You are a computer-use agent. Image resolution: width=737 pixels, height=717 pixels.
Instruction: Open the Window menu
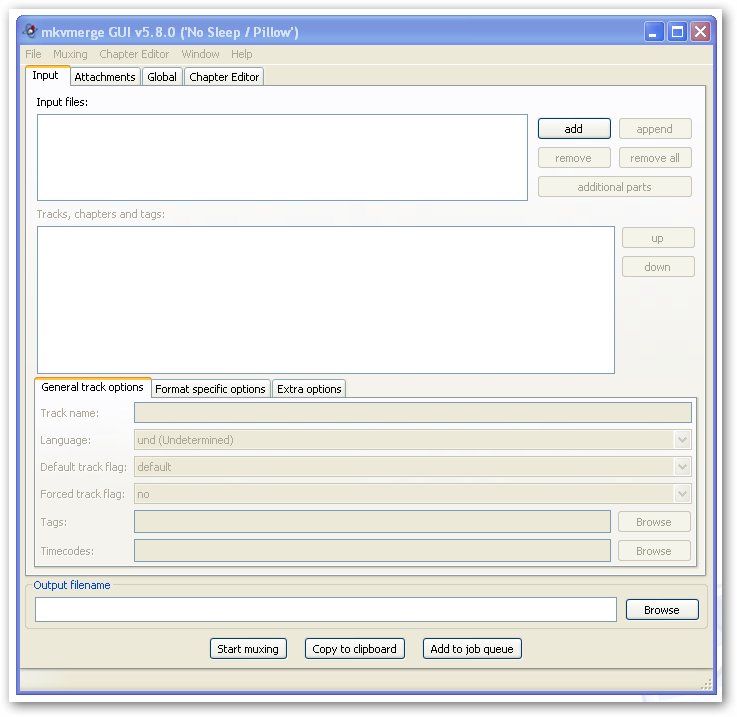coord(200,54)
